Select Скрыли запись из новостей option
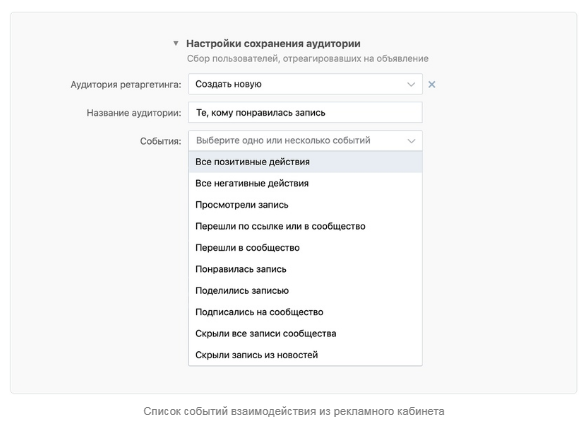 click(305, 355)
